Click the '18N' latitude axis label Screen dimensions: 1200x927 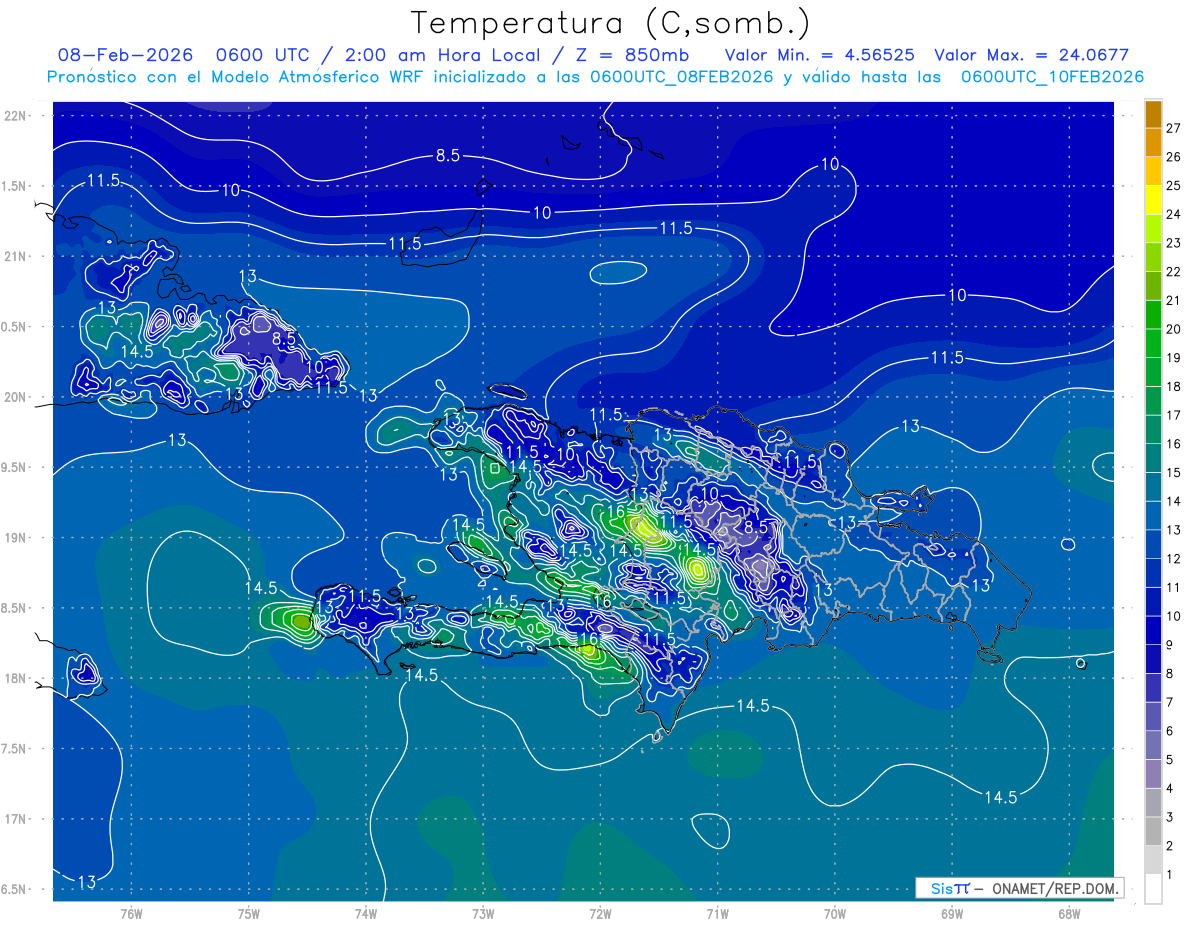point(15,678)
